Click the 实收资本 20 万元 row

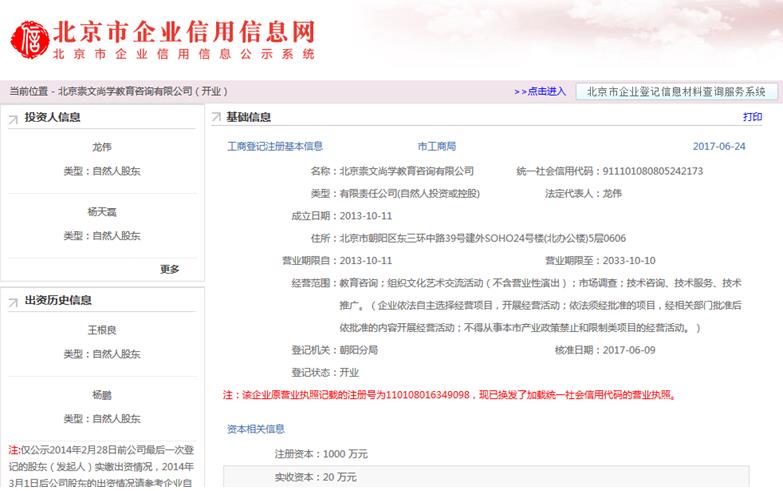click(x=486, y=477)
